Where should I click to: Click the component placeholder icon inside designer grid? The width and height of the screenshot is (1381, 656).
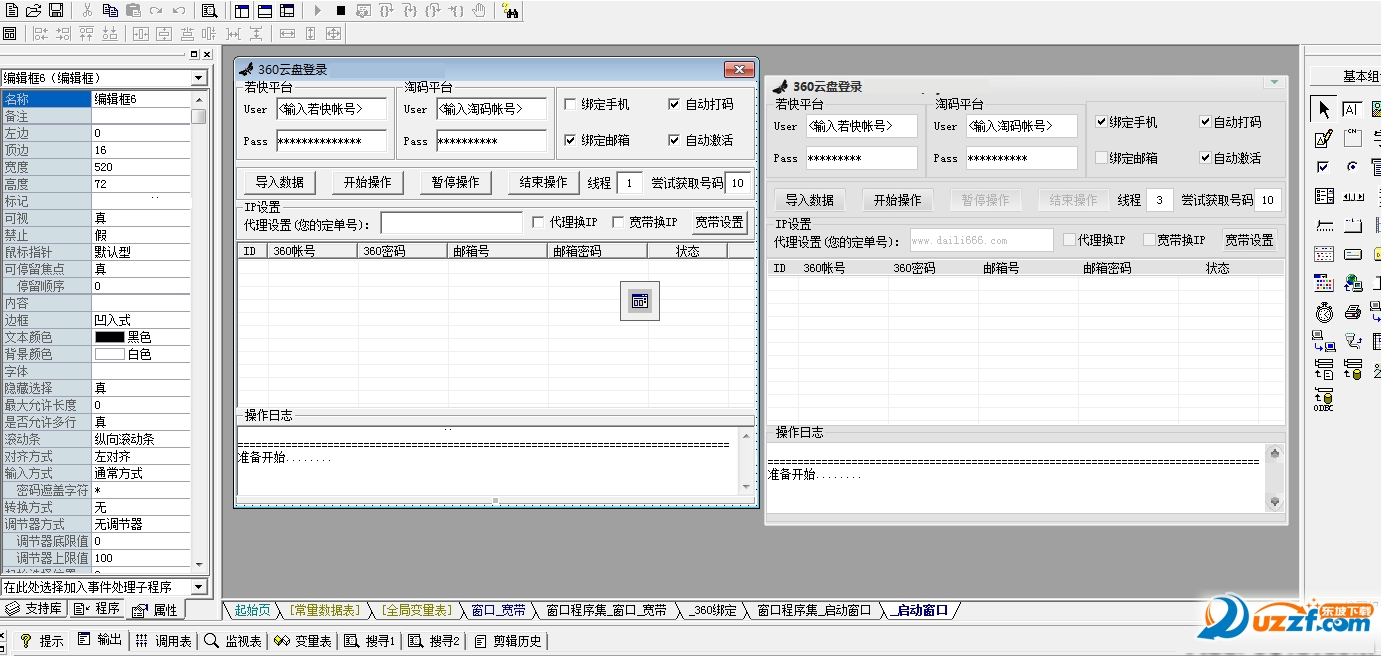(640, 301)
